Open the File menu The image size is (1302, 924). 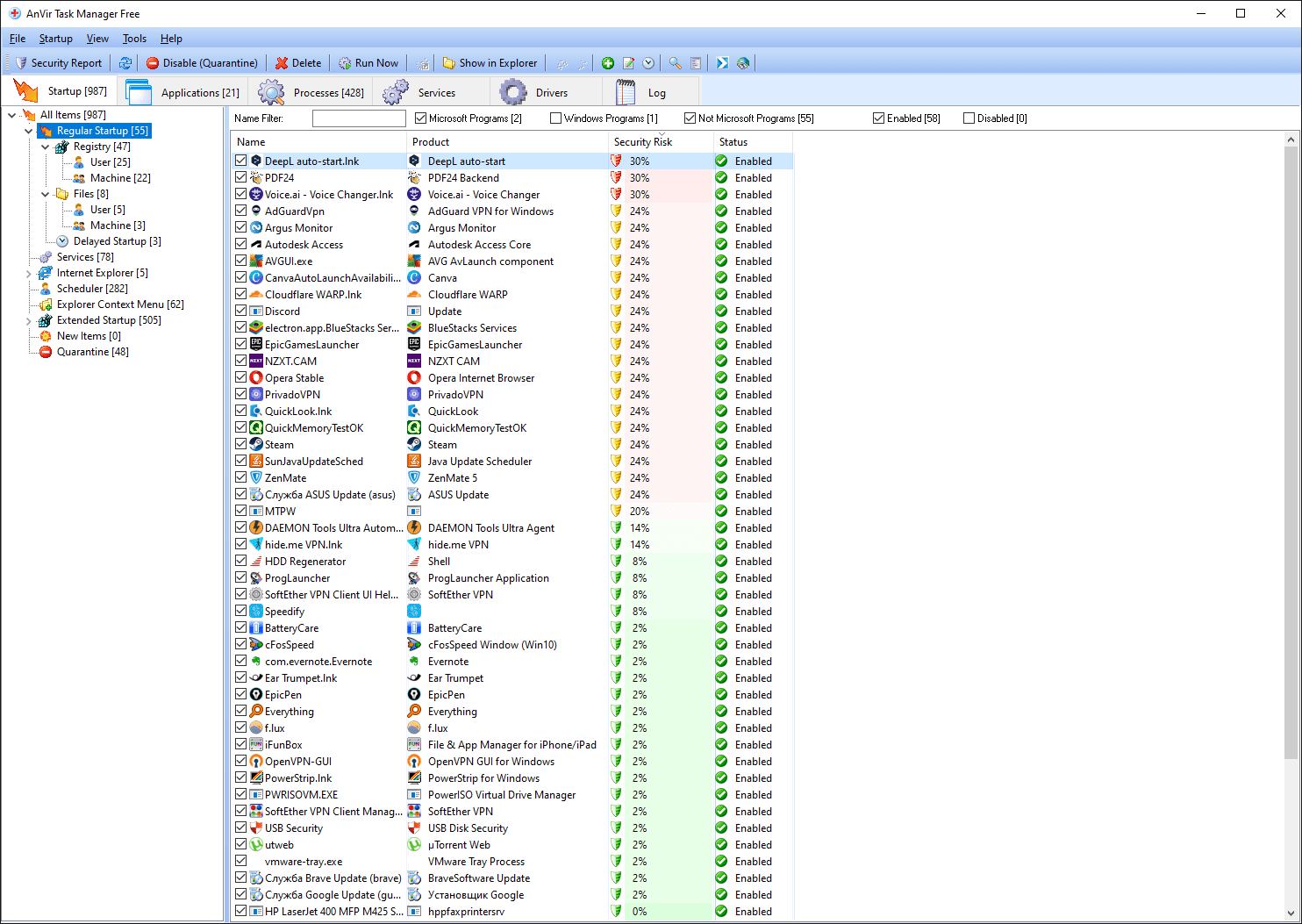(x=18, y=39)
